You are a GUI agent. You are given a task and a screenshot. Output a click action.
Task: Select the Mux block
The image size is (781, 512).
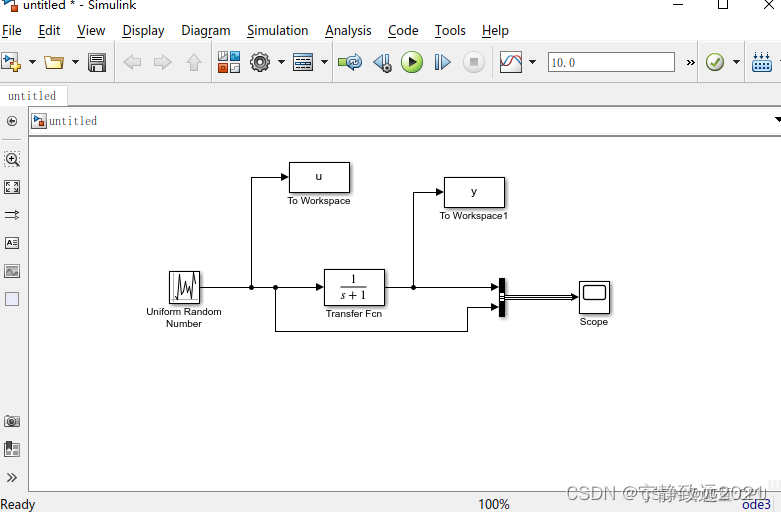[x=502, y=297]
